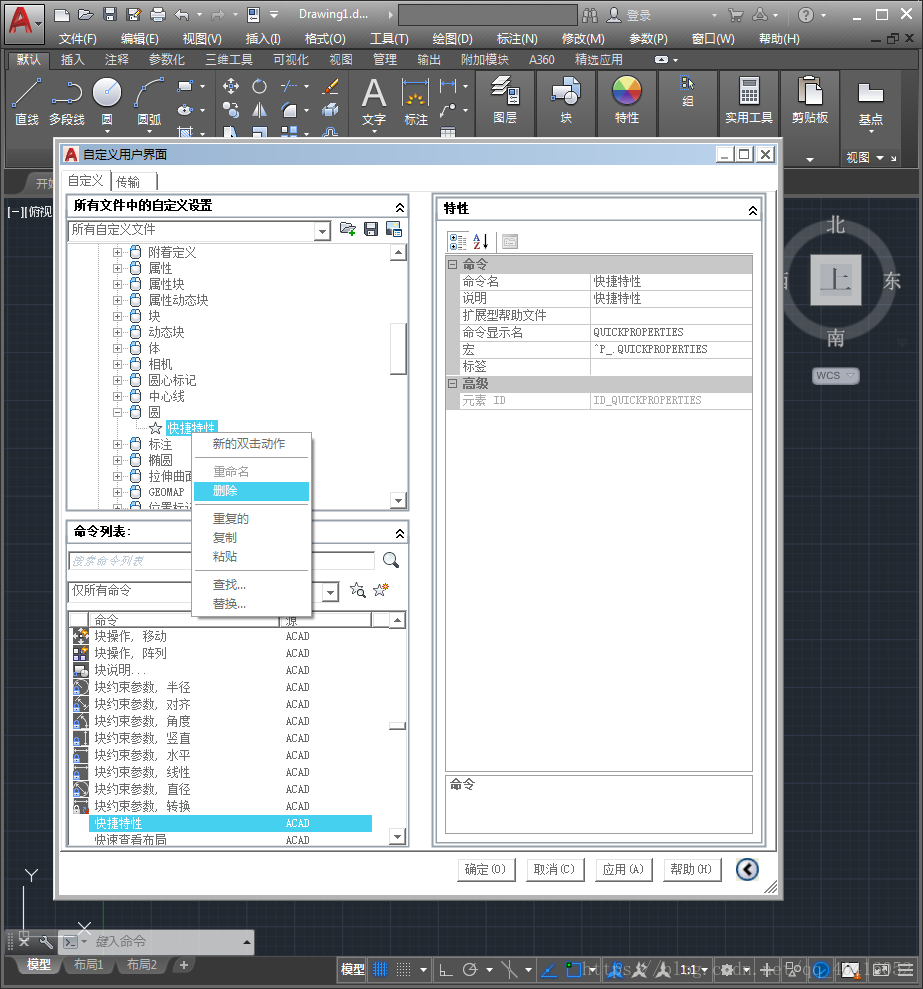Expand the 属性块 tree node
Viewport: 923px width, 989px height.
click(x=117, y=284)
